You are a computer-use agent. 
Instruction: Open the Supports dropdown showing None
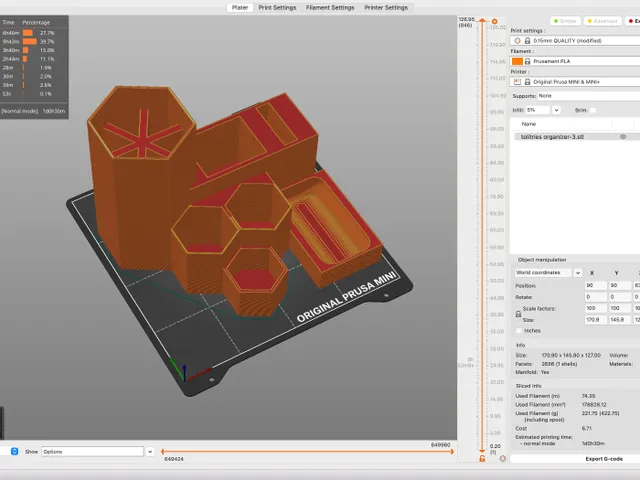(x=588, y=96)
